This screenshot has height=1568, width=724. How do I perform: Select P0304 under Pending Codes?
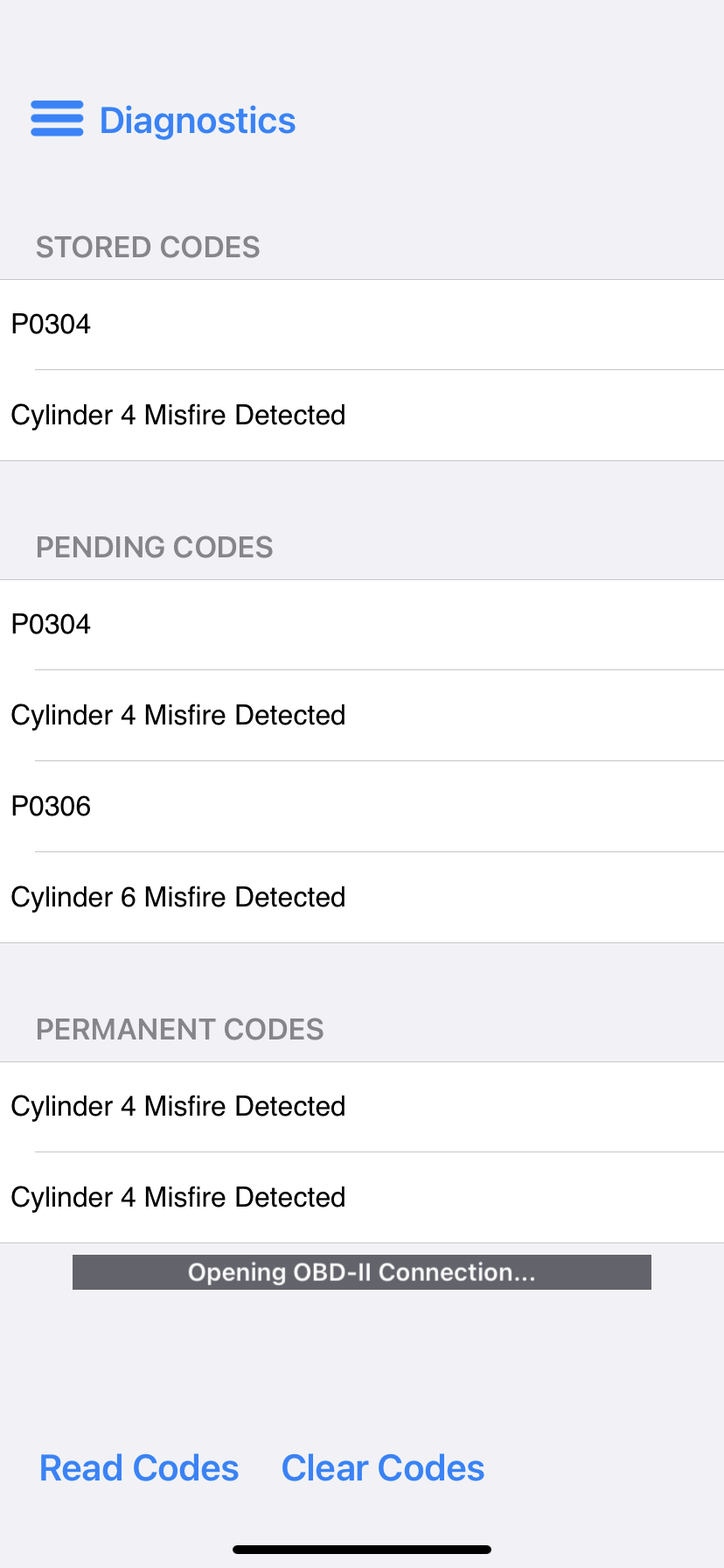pyautogui.click(x=362, y=625)
